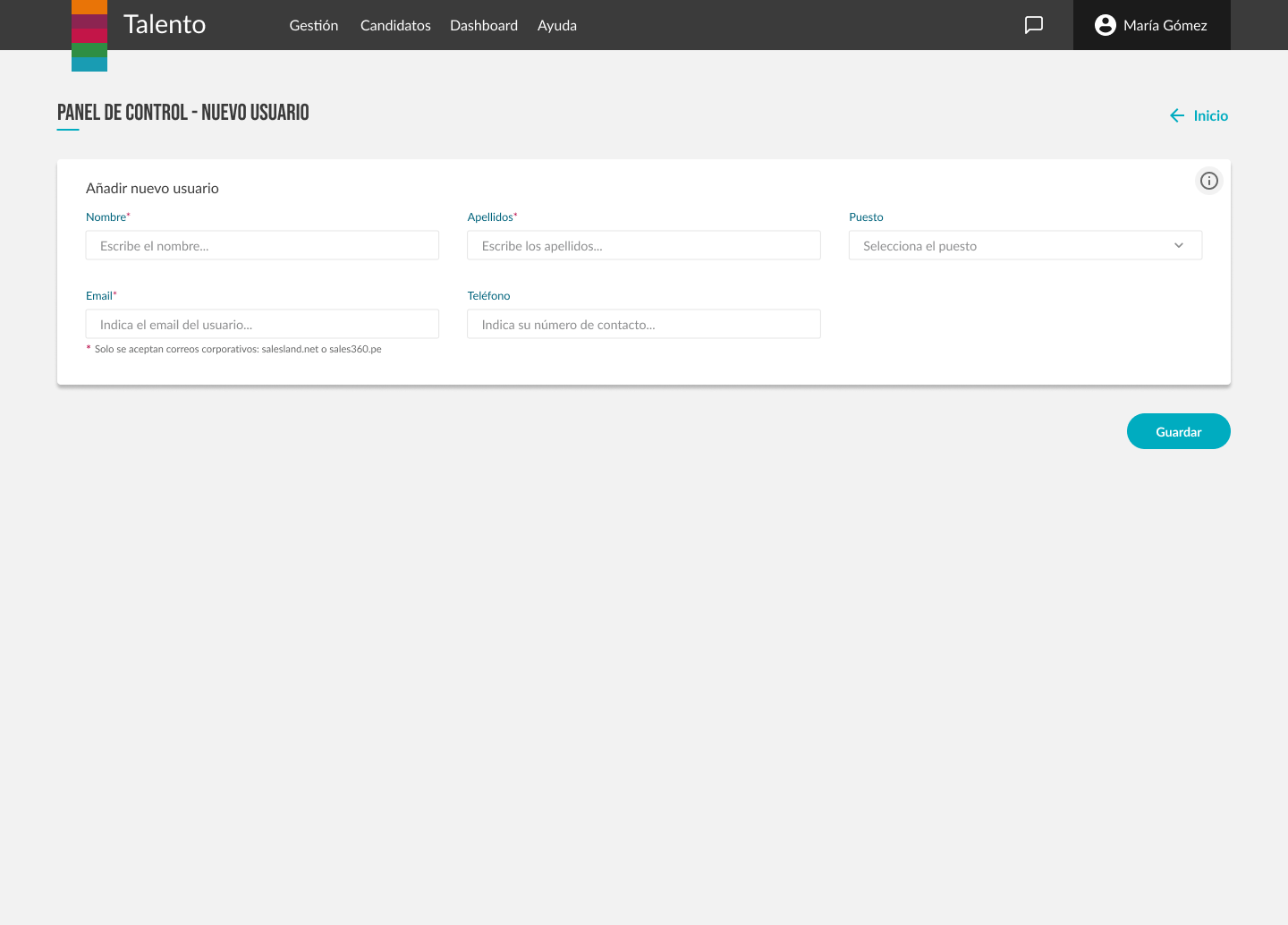Select the Email input box
The height and width of the screenshot is (925, 1288).
[x=262, y=325]
